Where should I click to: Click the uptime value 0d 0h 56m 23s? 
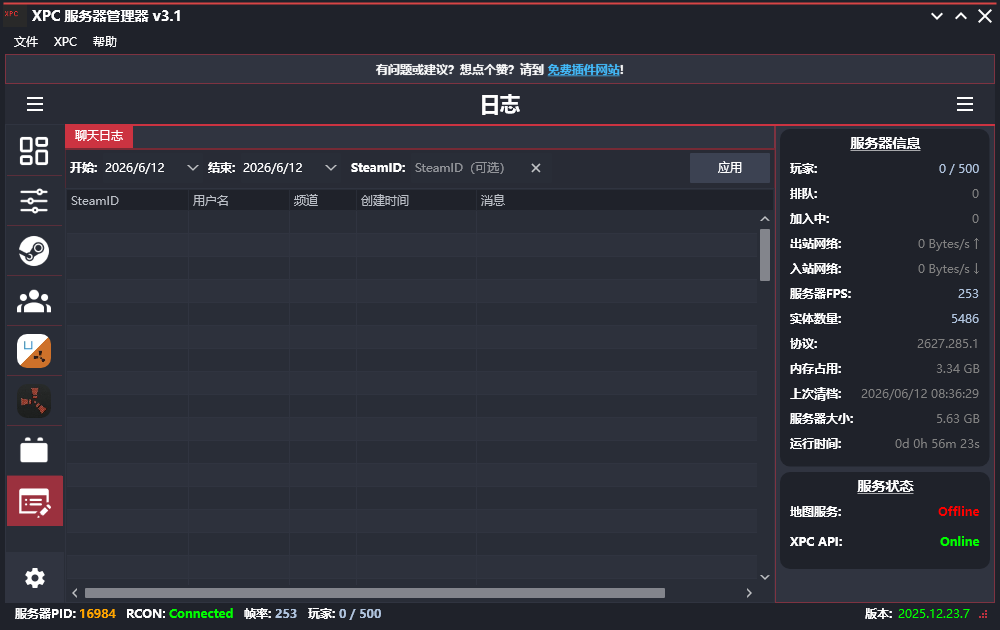click(937, 444)
